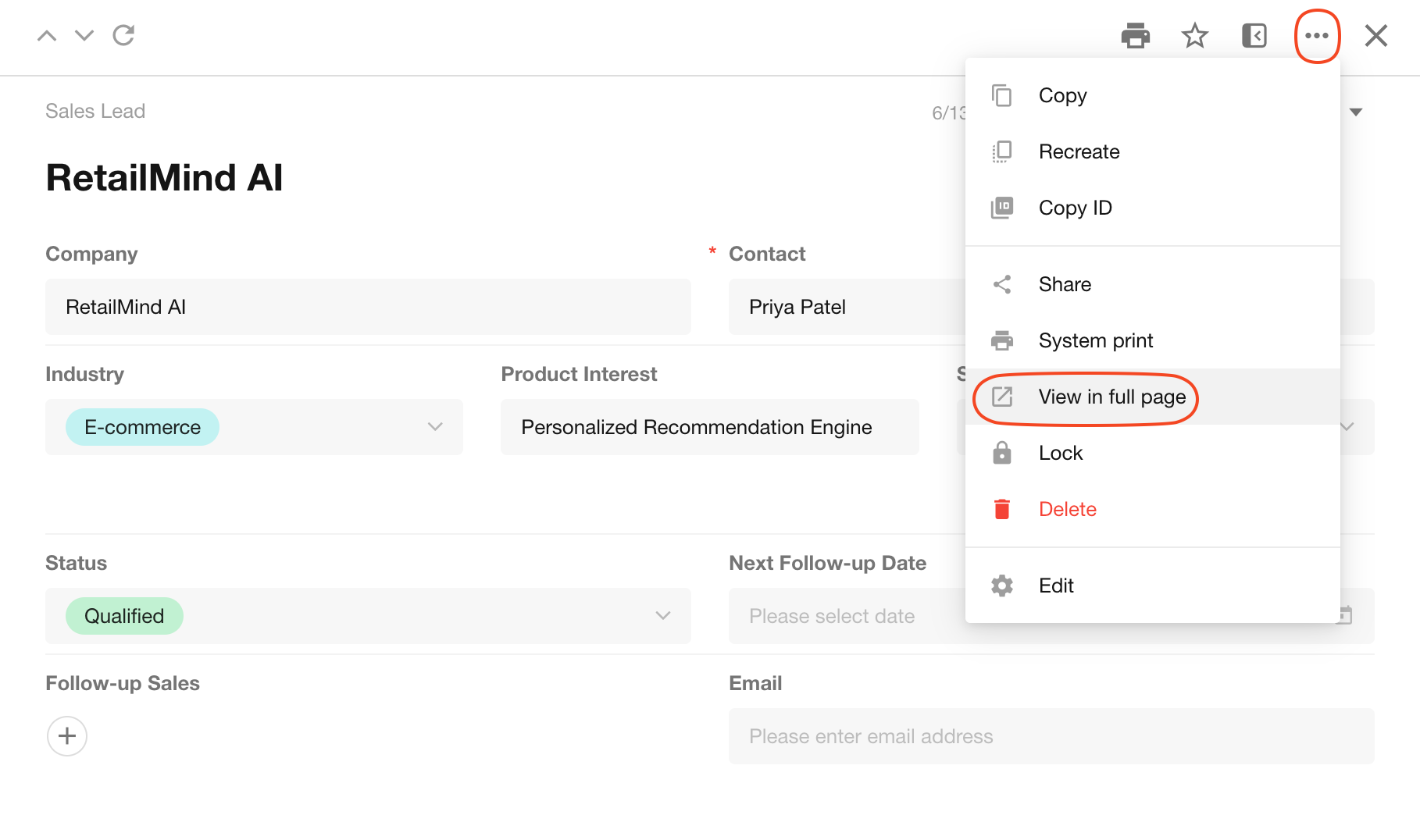Add a Follow-up Sales member with plus
This screenshot has width=1420, height=840.
(67, 736)
